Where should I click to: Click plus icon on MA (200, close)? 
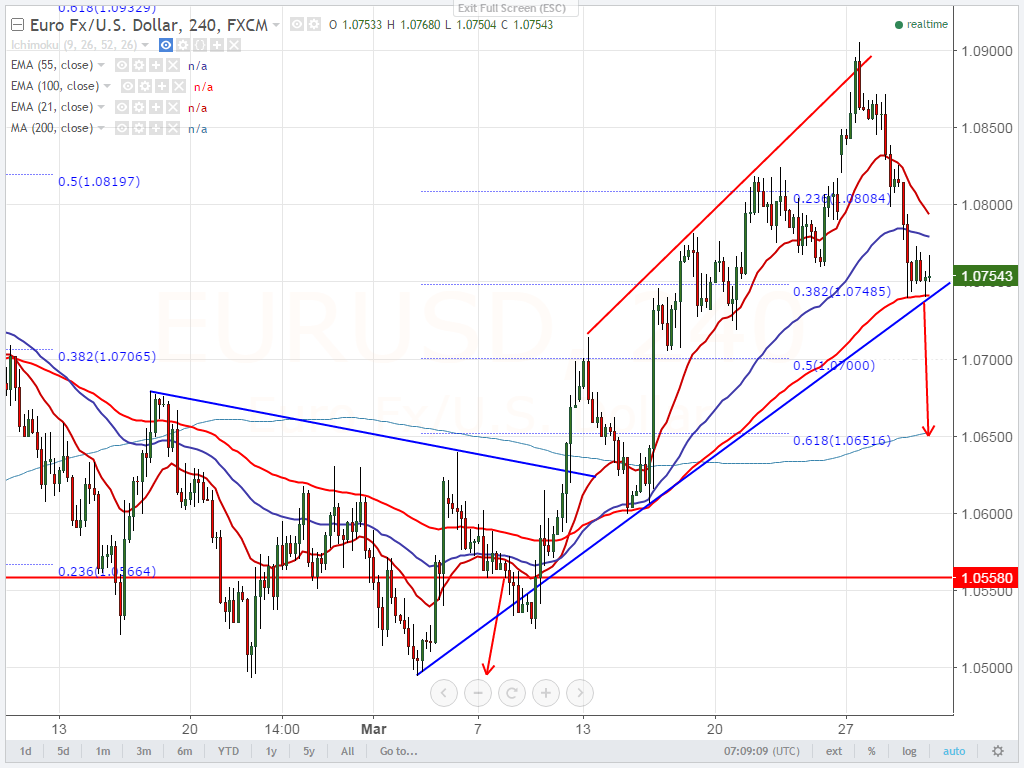coord(155,128)
